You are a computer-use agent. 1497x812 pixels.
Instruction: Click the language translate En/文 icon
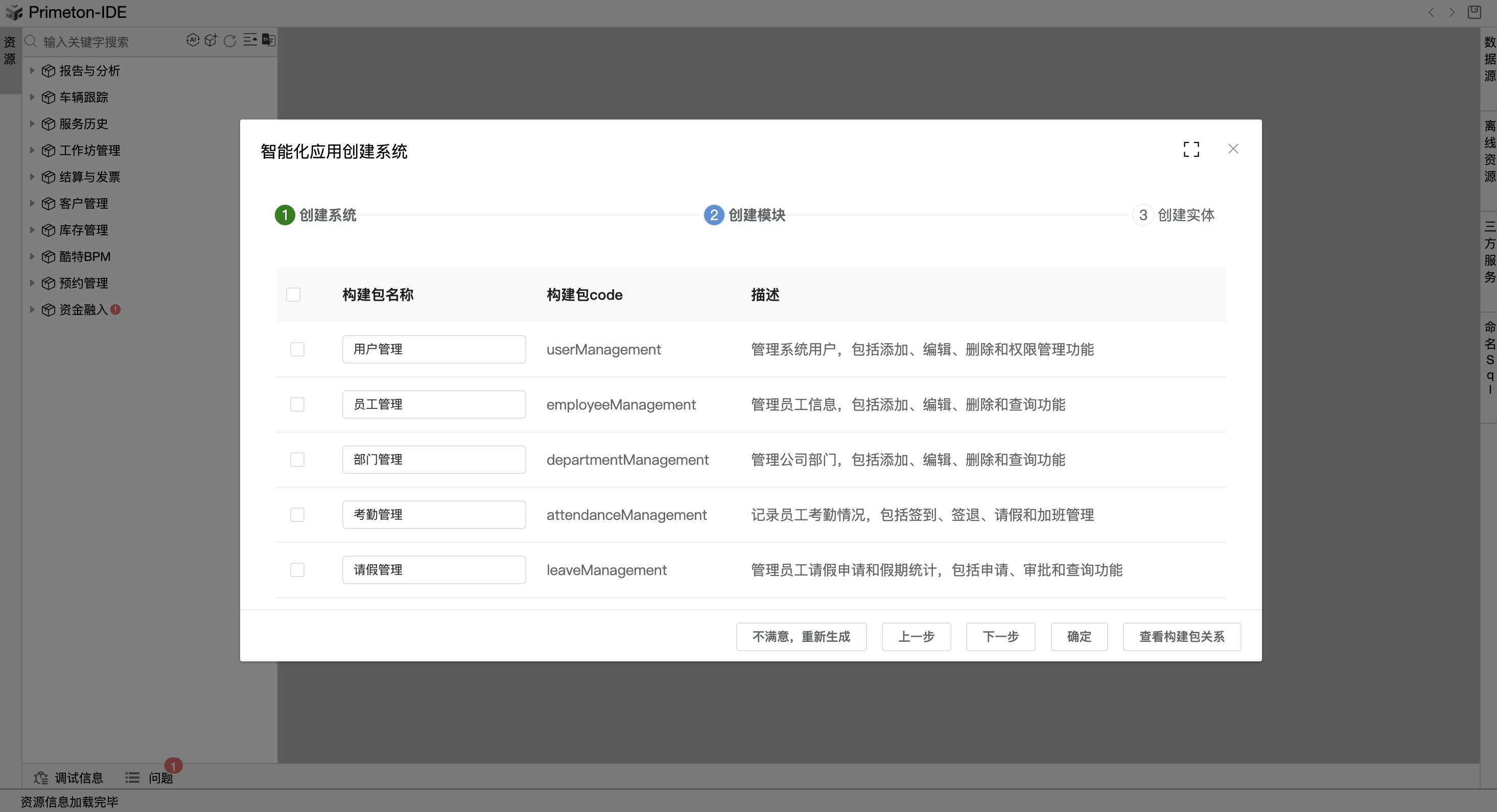pyautogui.click(x=268, y=40)
